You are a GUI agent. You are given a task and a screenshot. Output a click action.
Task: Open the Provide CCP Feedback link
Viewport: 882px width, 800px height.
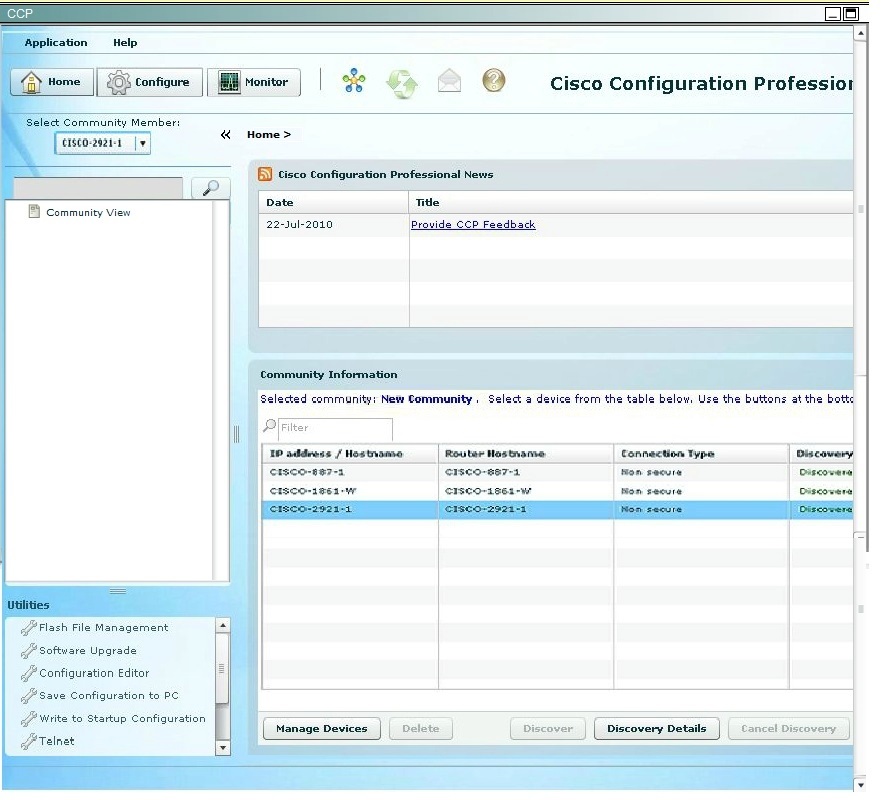473,224
